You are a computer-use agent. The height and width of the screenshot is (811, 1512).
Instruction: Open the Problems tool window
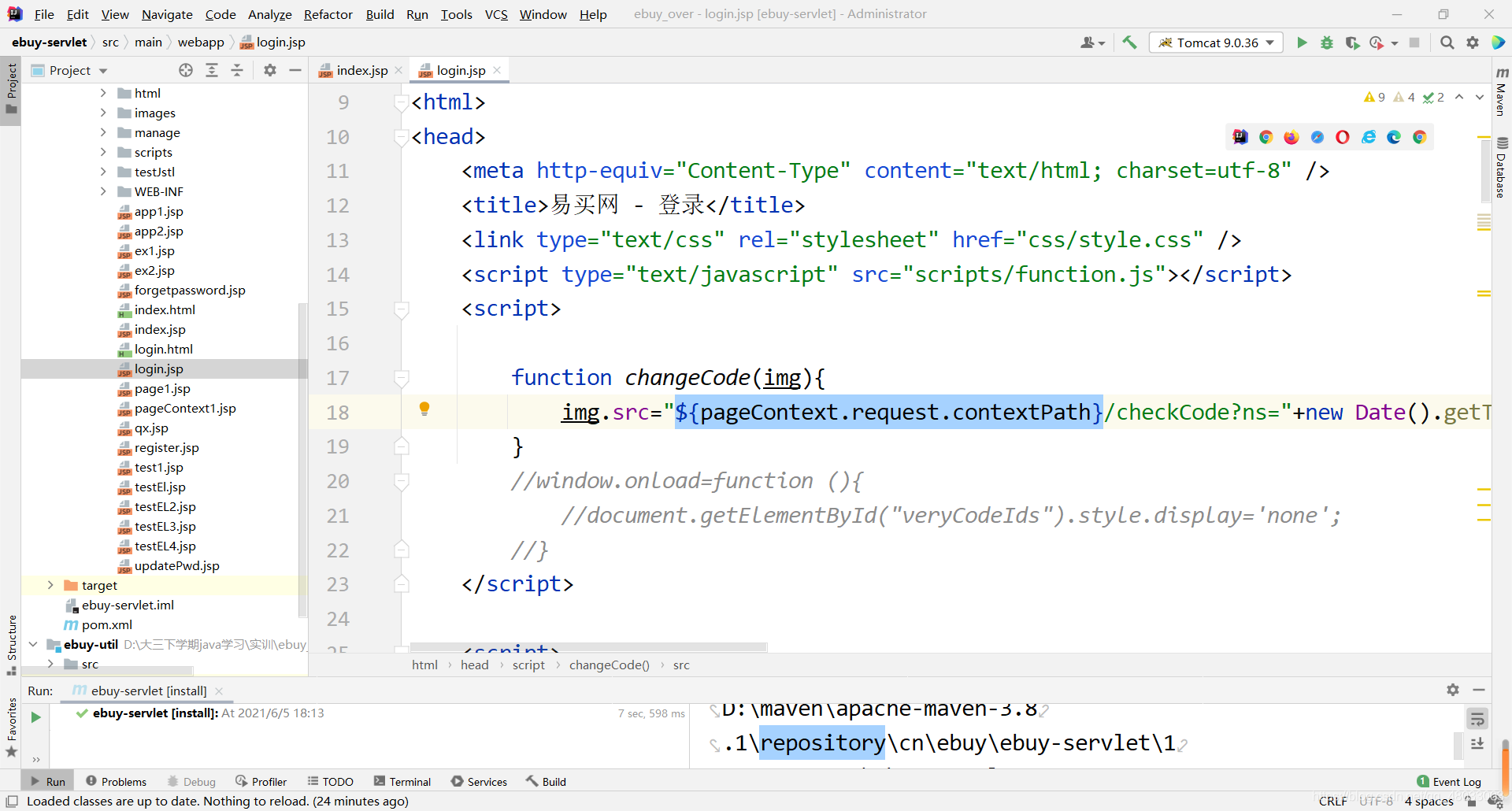tap(117, 781)
